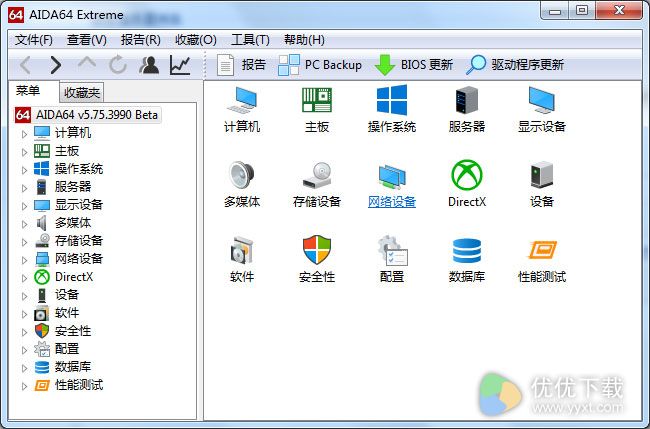650x429 pixels.
Task: Open the 工具(T) menu
Action: (250, 40)
